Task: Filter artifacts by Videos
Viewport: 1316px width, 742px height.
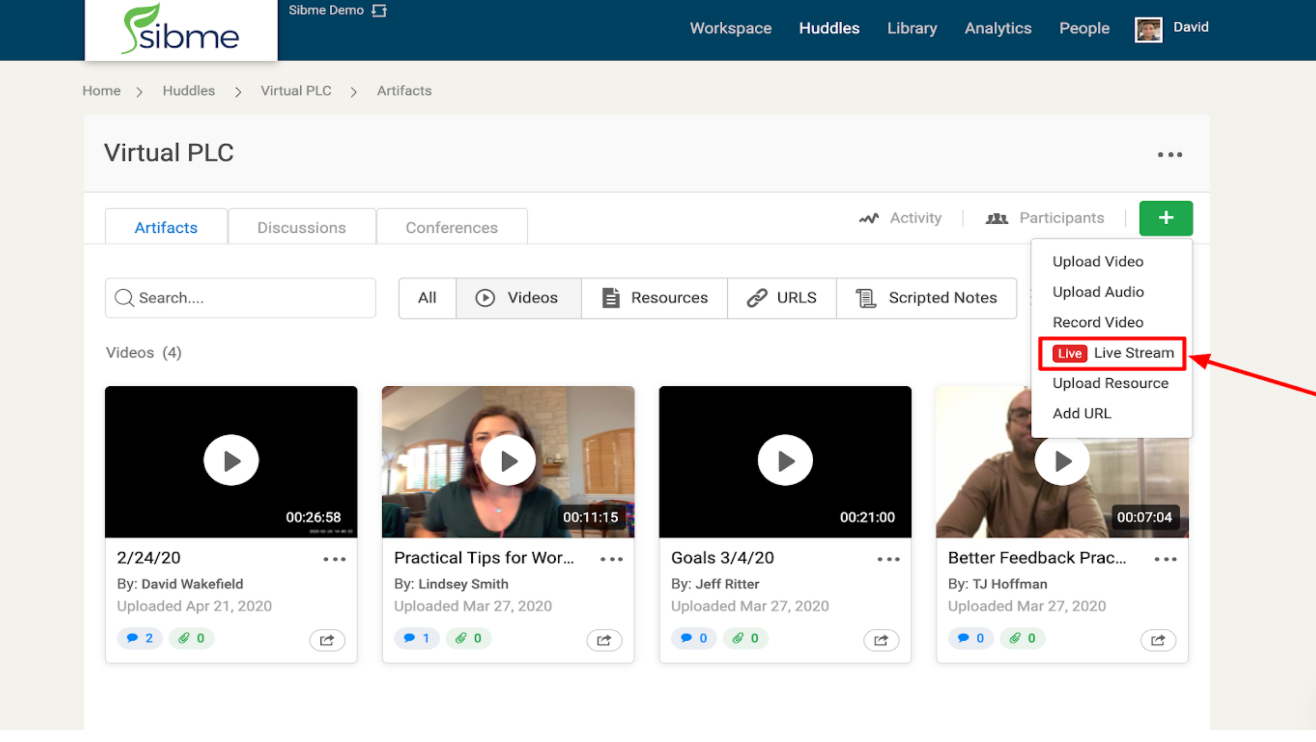Action: 518,298
